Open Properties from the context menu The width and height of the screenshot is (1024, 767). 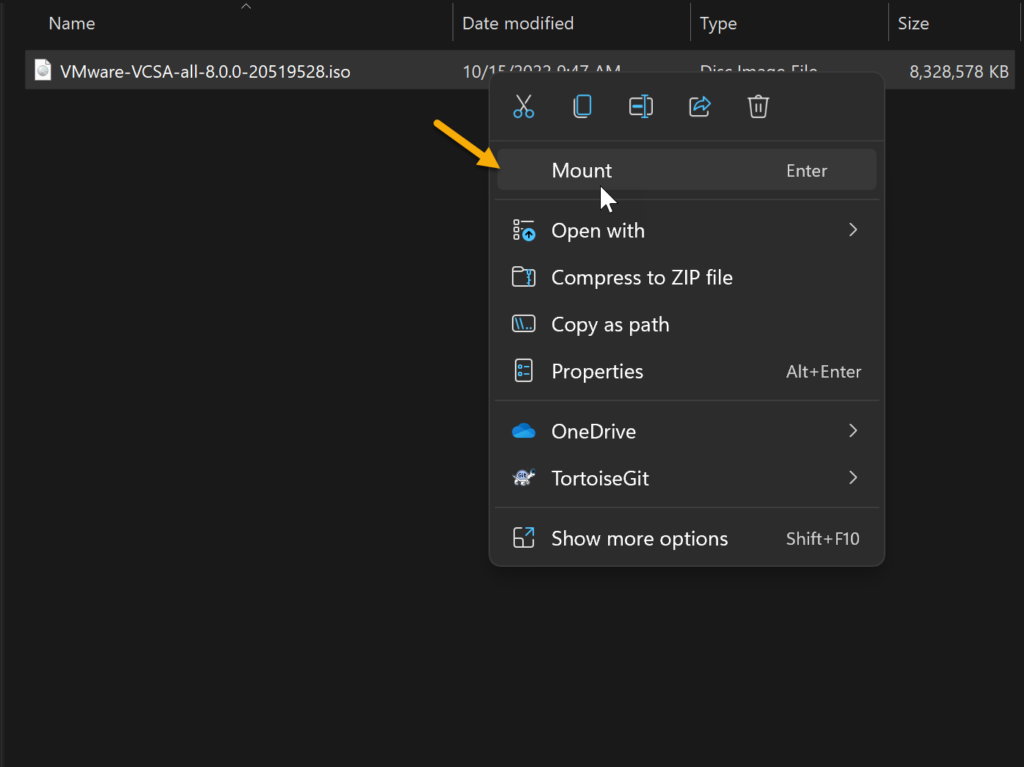(597, 372)
